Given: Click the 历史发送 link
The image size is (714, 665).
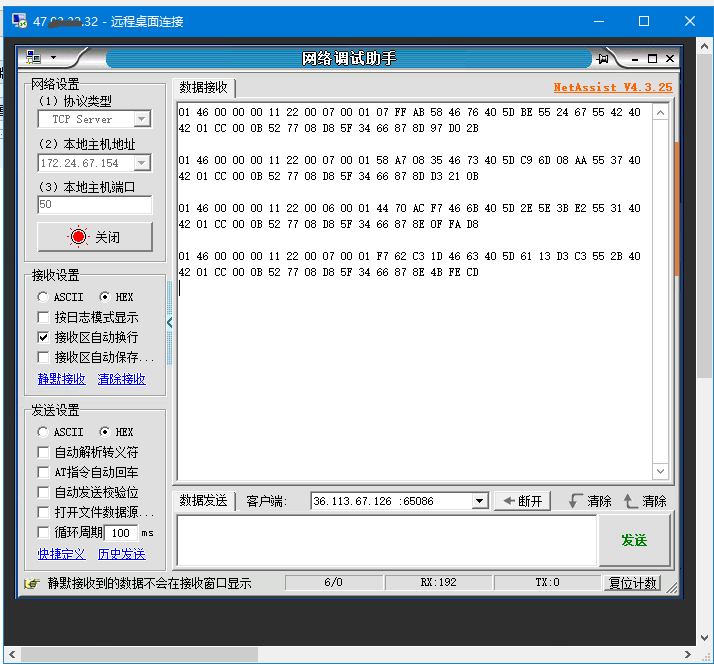Looking at the screenshot, I should (122, 554).
